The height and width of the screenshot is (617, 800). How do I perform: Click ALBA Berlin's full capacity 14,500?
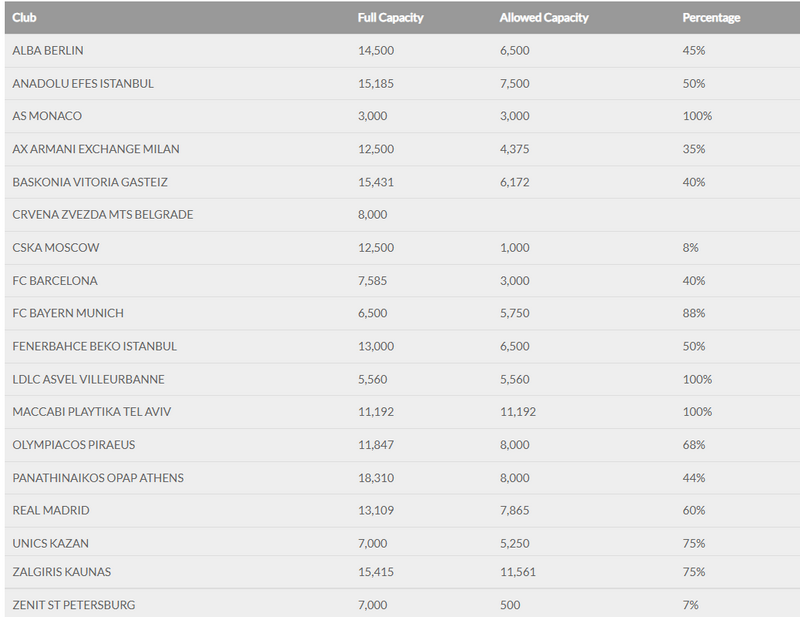pyautogui.click(x=376, y=51)
